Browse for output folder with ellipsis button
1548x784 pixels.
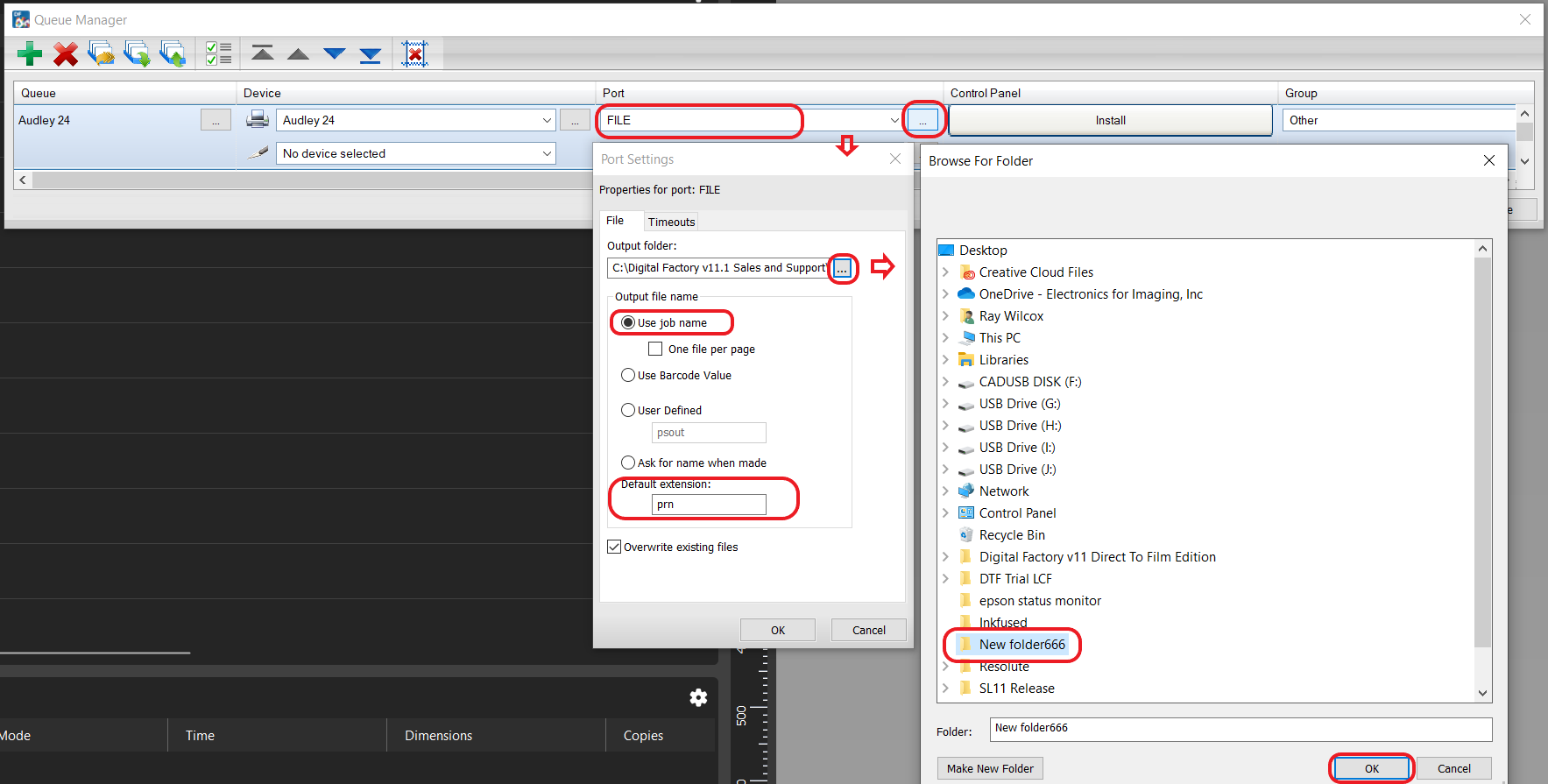tap(842, 268)
